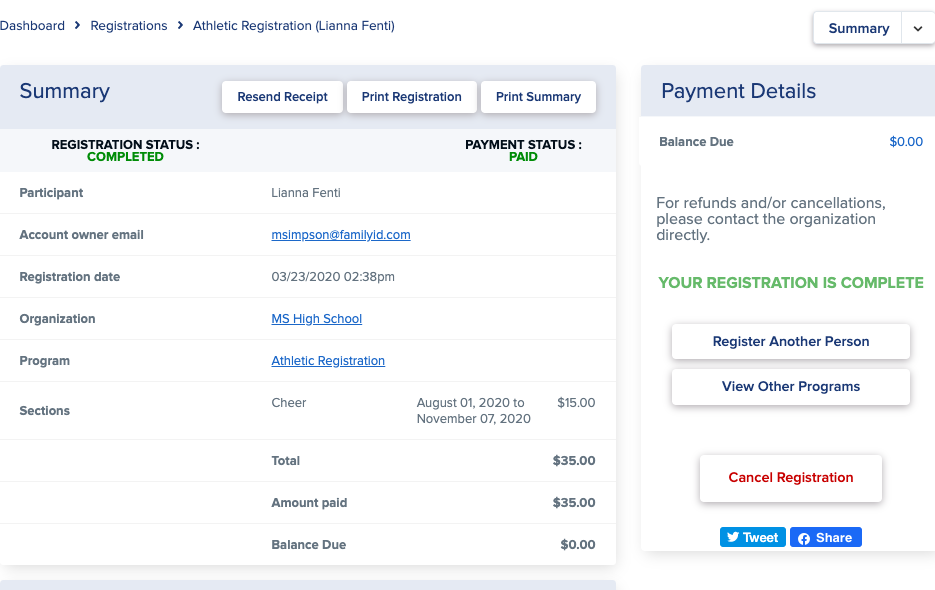Click the Twitter bird Tweet button
The width and height of the screenshot is (935, 590).
tap(753, 538)
